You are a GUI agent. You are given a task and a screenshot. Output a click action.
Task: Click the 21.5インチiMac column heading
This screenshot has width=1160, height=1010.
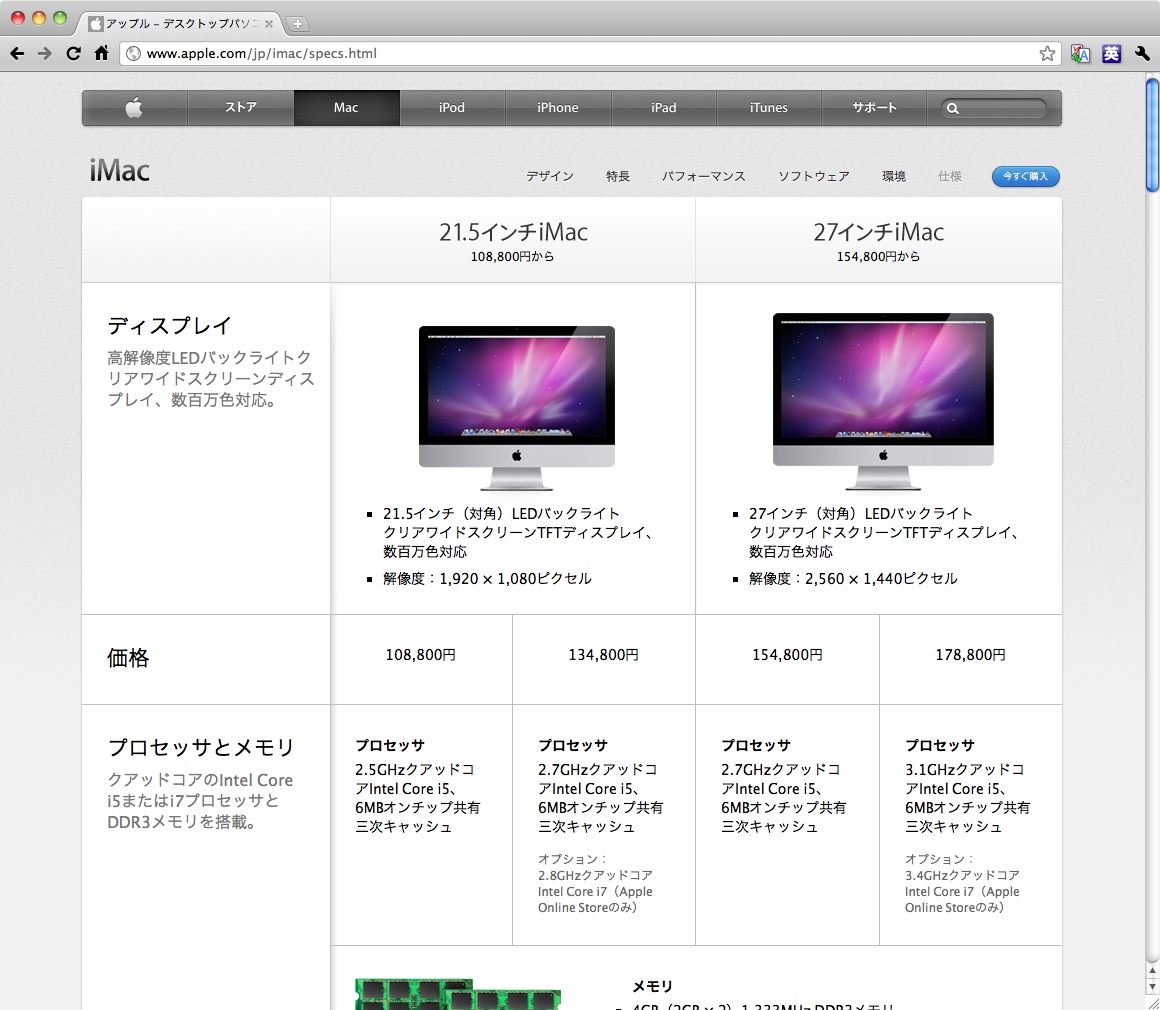513,232
